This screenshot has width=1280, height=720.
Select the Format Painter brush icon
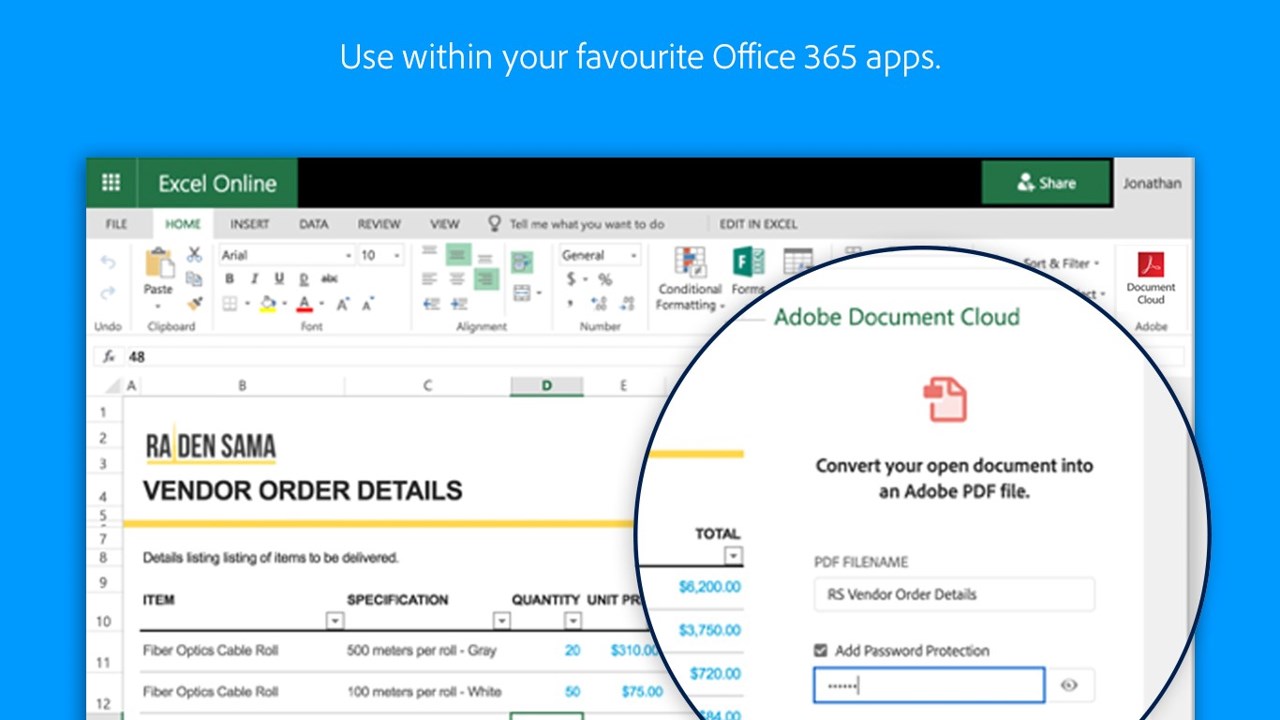tap(195, 303)
